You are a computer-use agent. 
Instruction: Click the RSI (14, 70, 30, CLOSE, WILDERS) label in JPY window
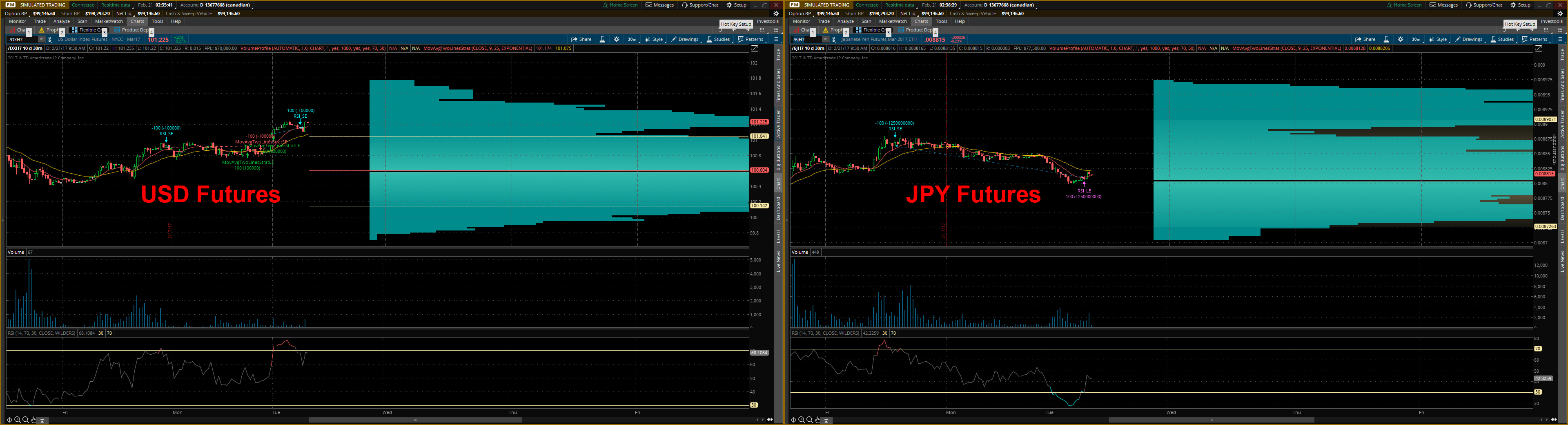825,333
